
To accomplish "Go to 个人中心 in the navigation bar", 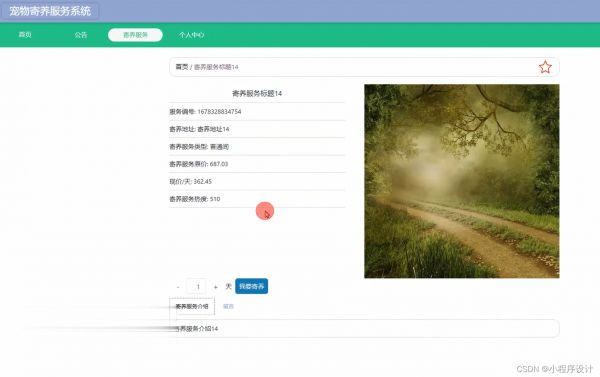I will tap(191, 35).
